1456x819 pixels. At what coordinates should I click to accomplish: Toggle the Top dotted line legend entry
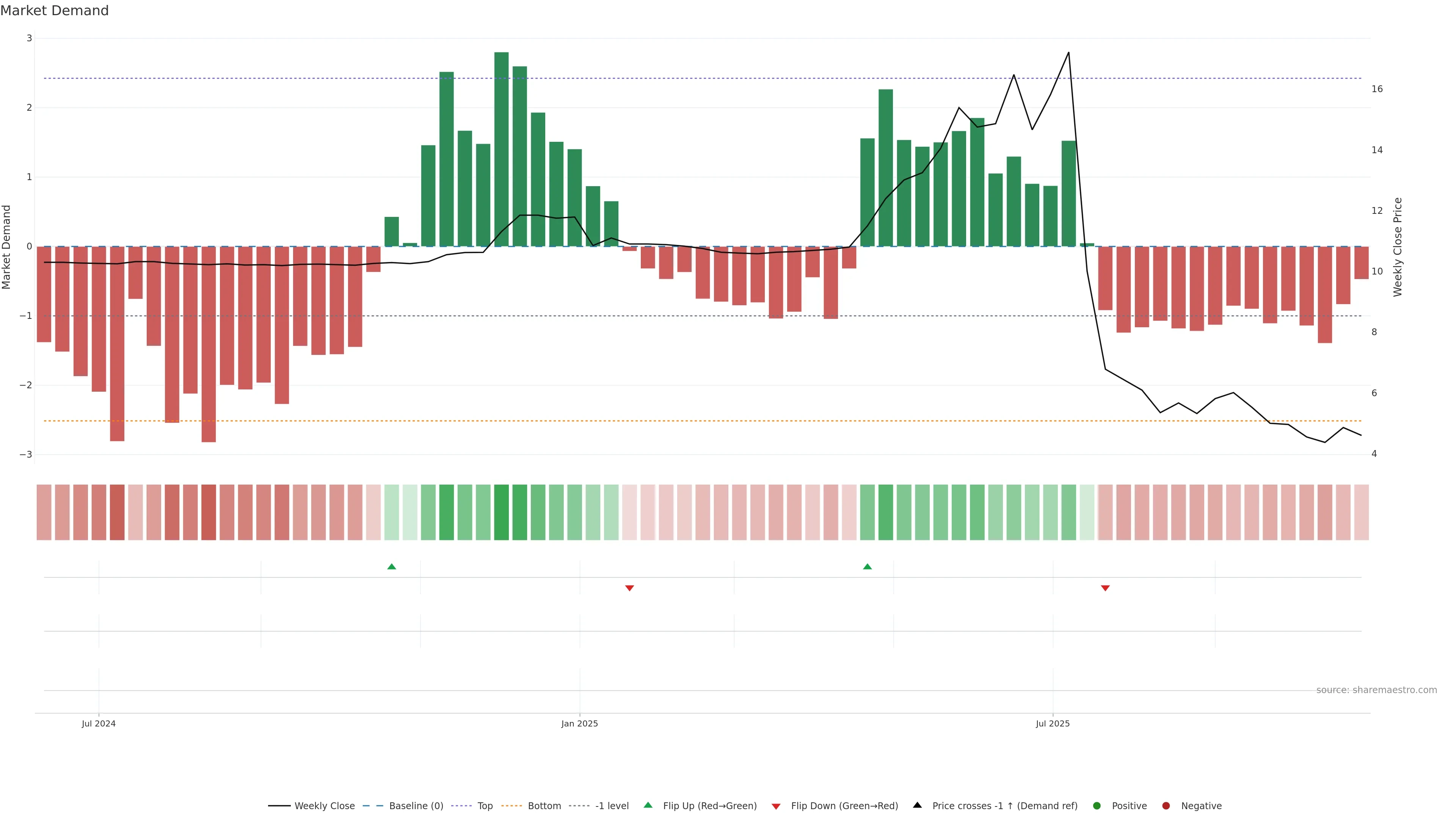[485, 806]
